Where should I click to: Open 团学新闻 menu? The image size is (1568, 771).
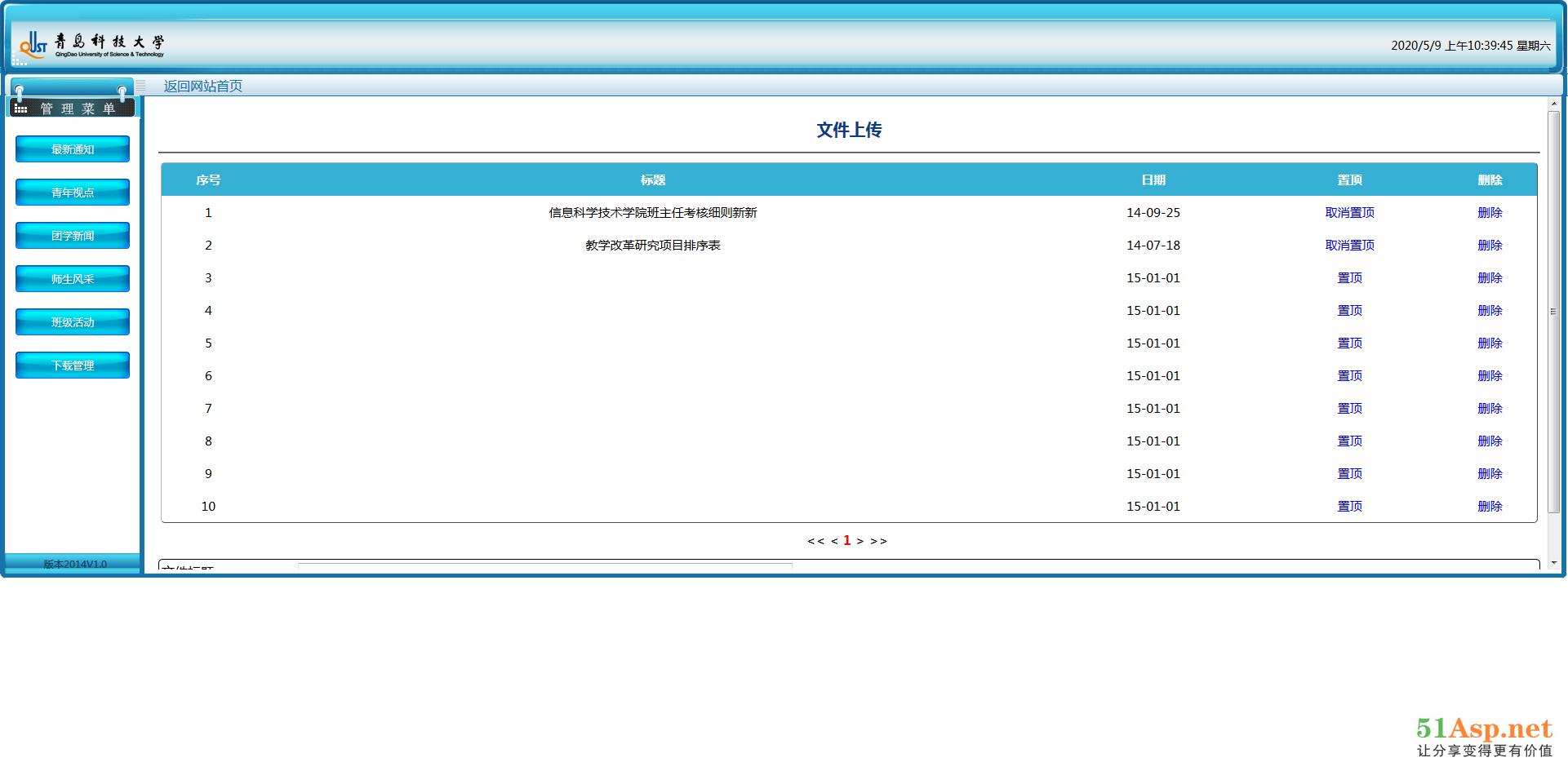[x=73, y=236]
